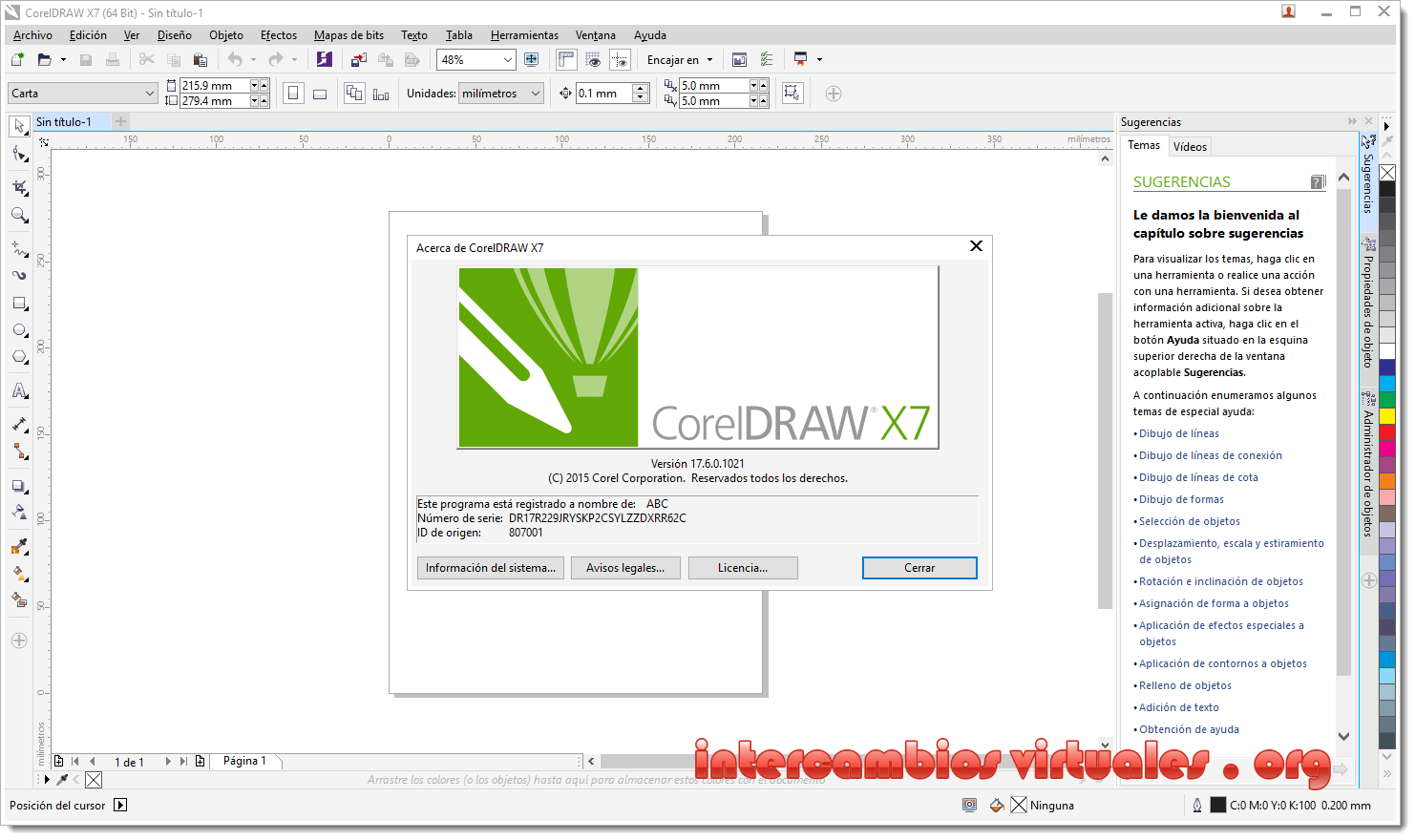
Task: Switch to the Vídeos tab in Sugerencias
Action: pos(1190,146)
